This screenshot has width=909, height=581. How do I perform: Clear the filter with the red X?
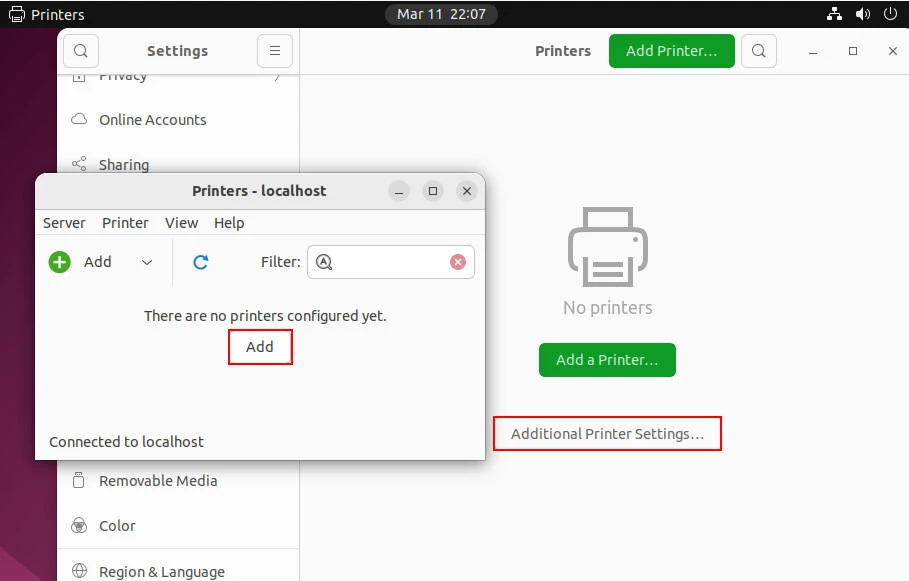[x=458, y=262]
